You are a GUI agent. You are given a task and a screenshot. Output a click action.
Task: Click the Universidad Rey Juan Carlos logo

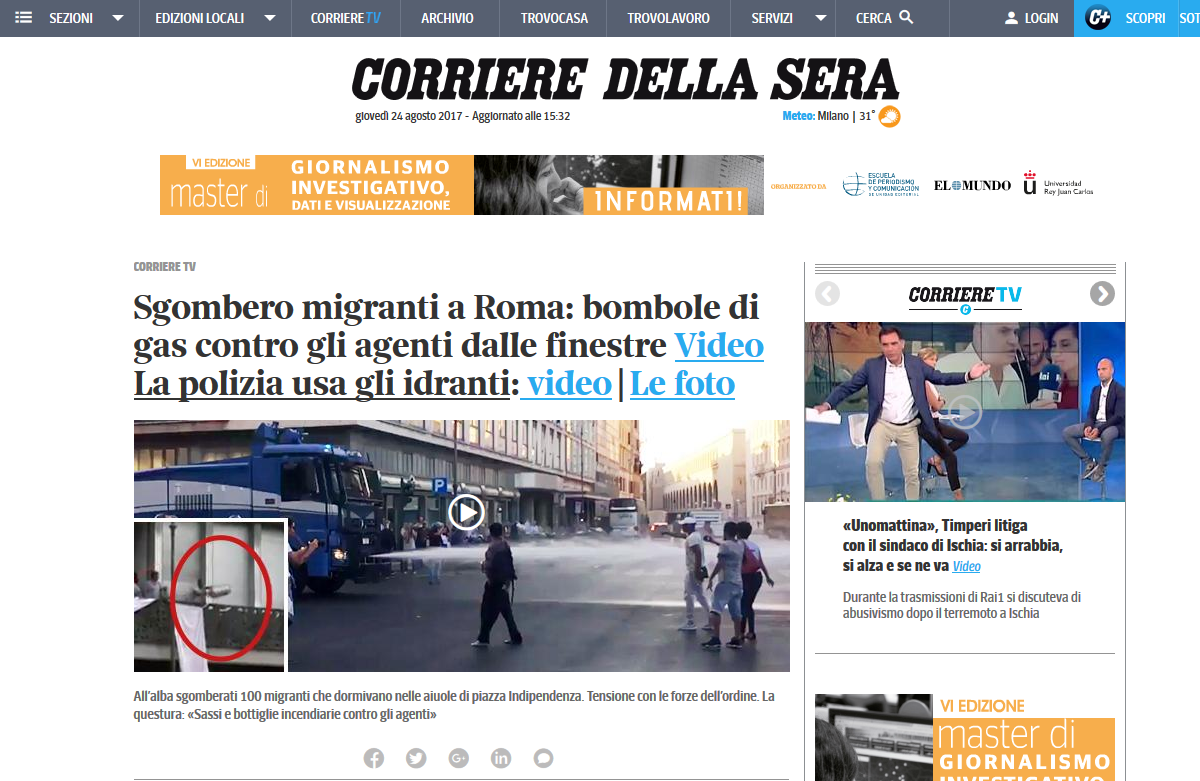point(1058,185)
